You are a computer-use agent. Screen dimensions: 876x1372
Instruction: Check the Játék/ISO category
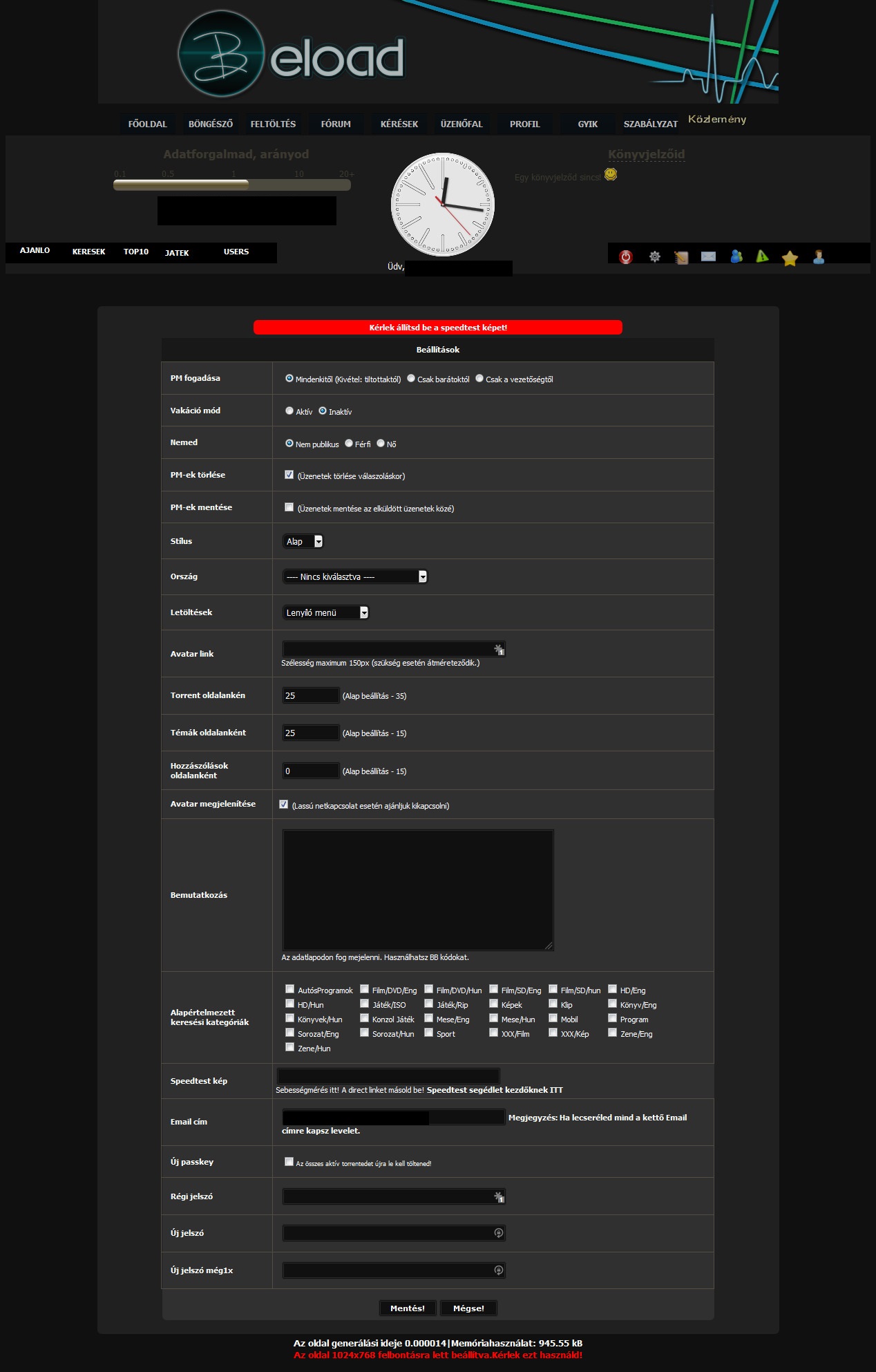pos(365,1004)
